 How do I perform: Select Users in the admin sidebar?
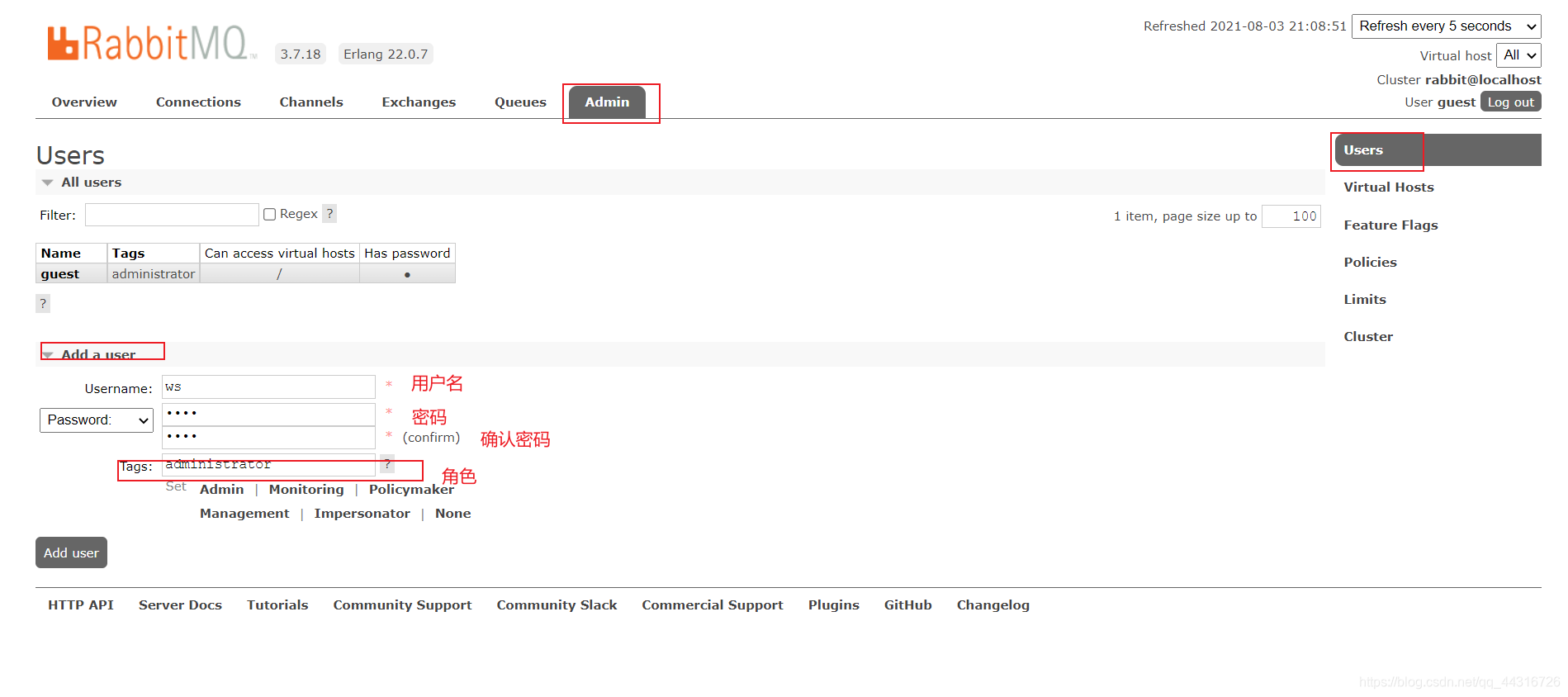(1438, 150)
